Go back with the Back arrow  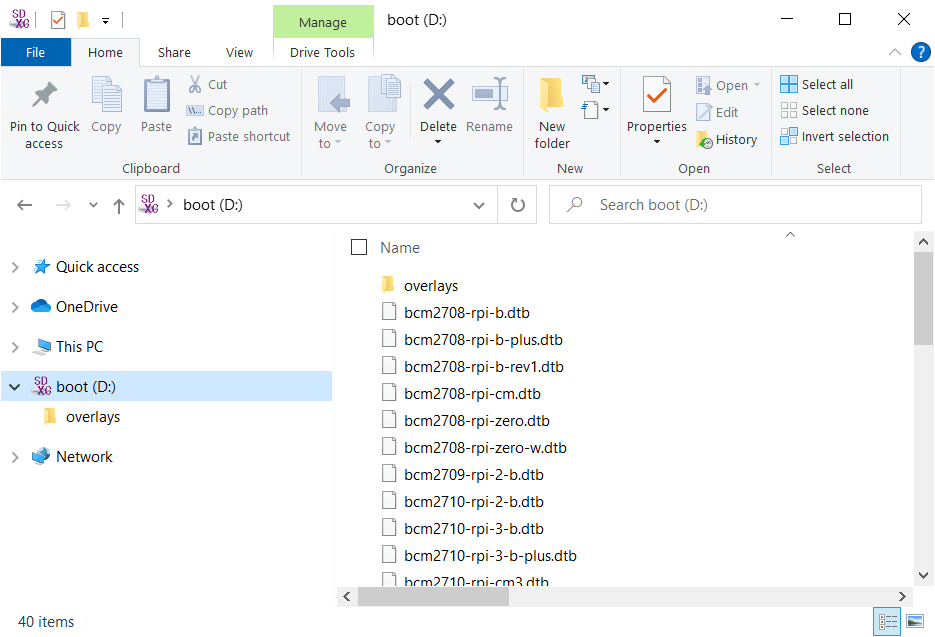[x=24, y=205]
